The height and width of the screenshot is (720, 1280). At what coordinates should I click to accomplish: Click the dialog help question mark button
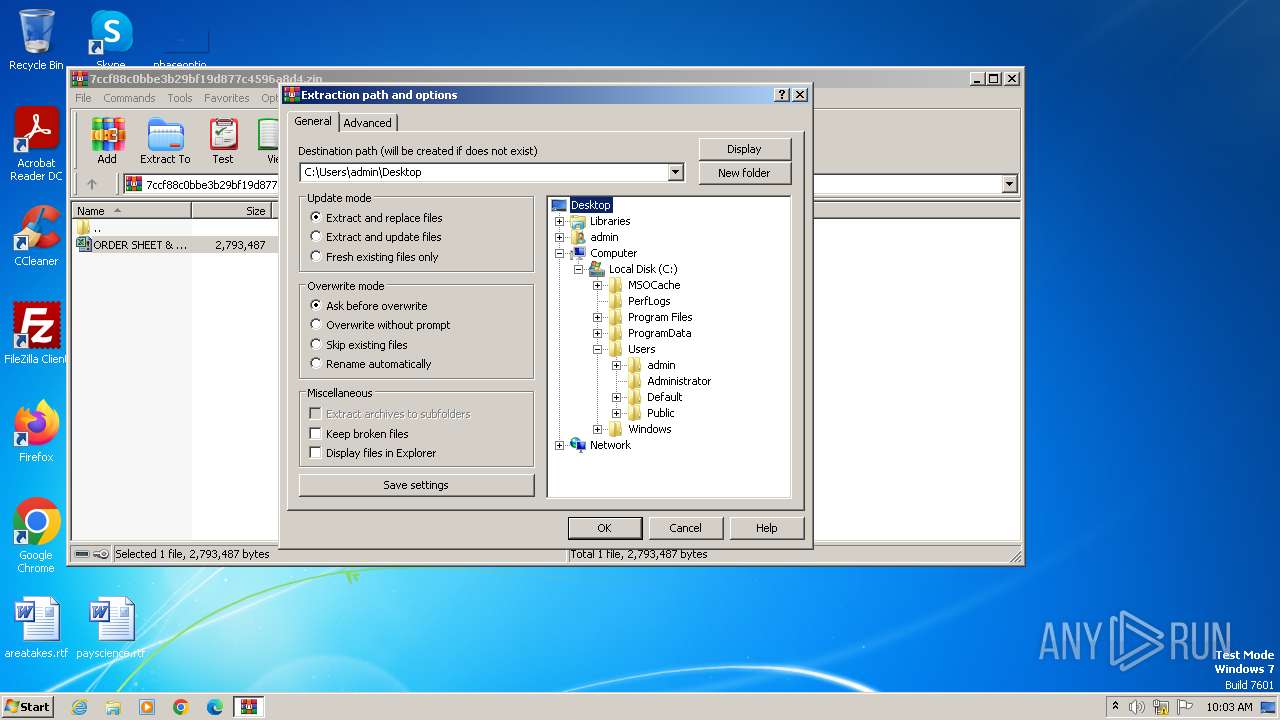coord(782,95)
